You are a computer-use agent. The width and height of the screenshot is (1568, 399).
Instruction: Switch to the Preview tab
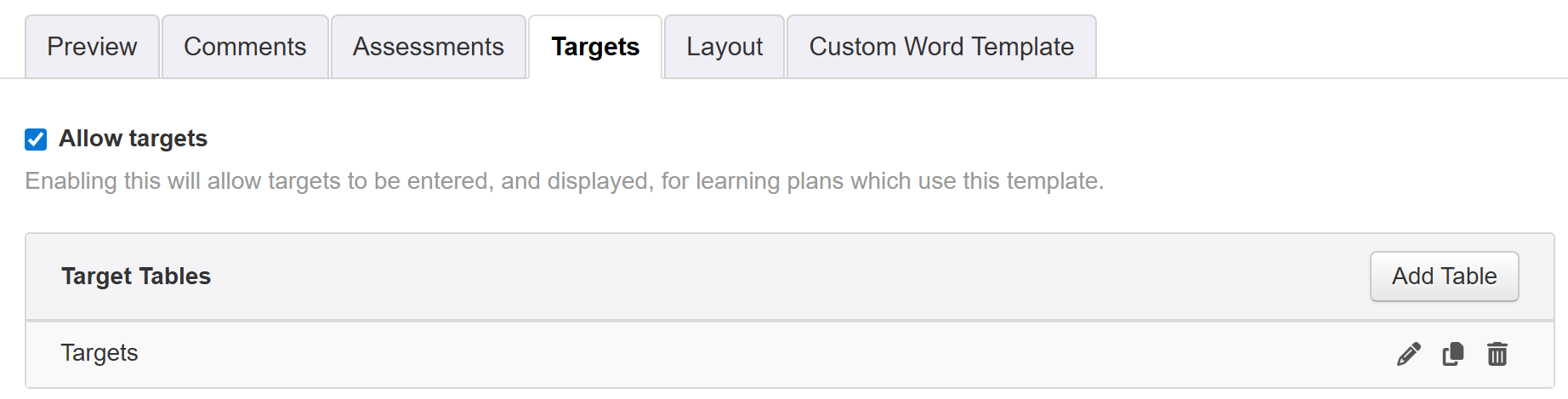point(92,47)
